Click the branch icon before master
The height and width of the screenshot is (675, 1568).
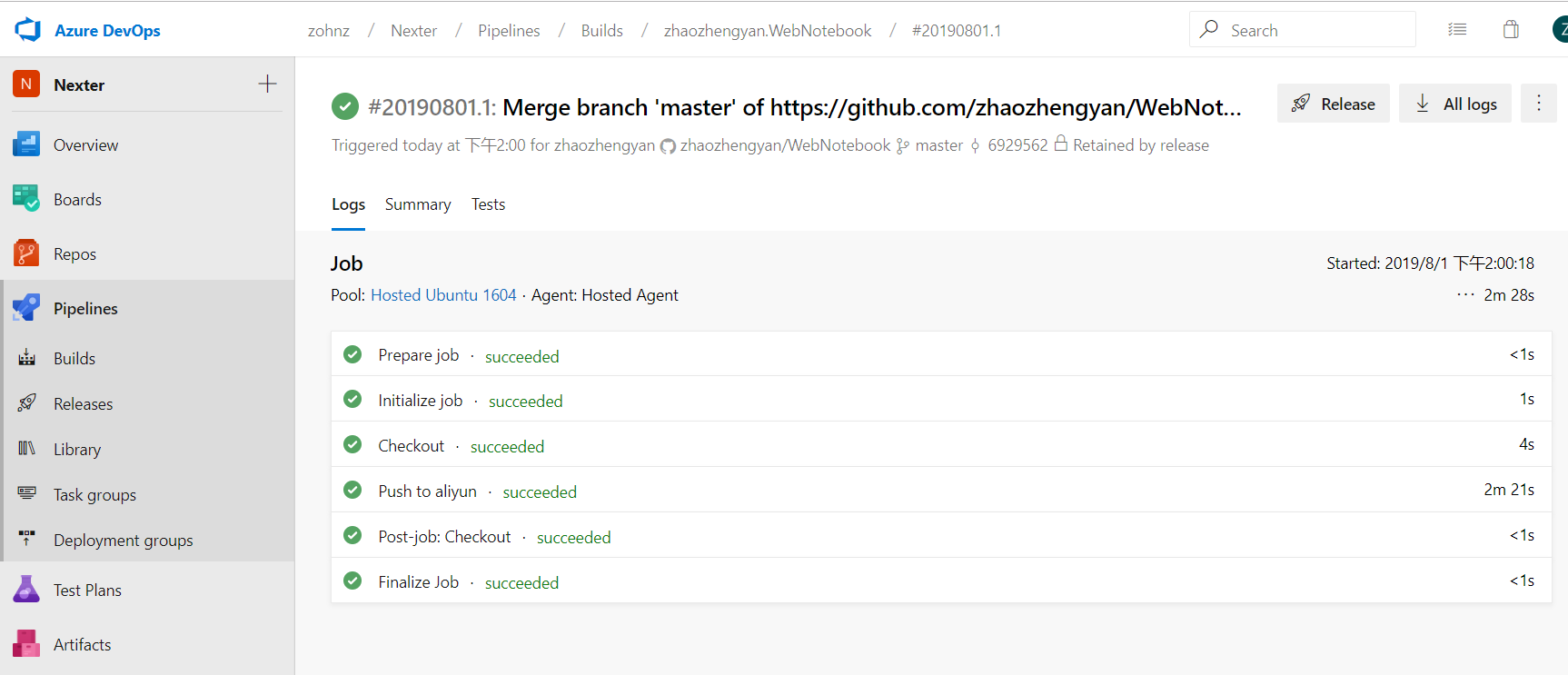(903, 146)
